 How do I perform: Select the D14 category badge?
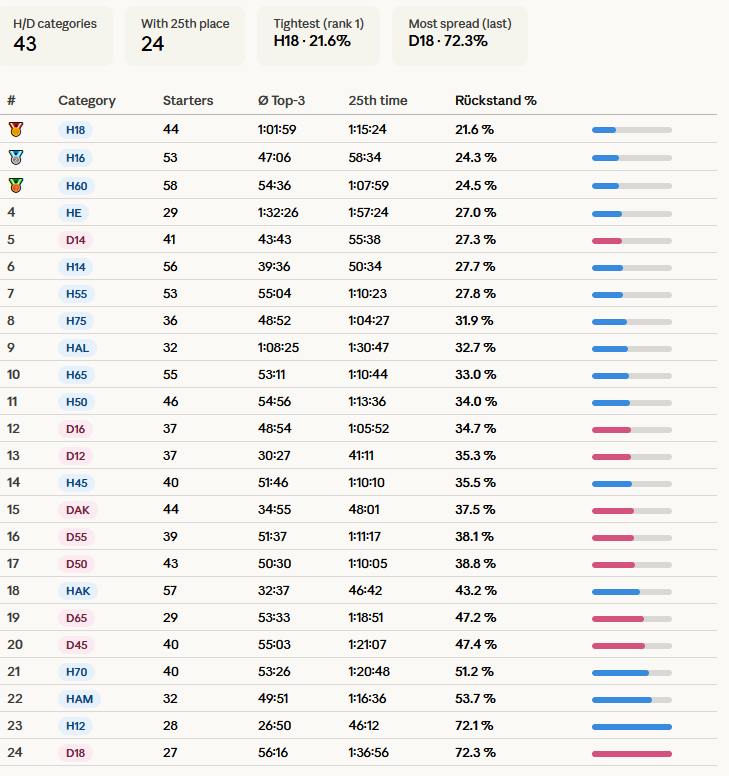[x=75, y=240]
